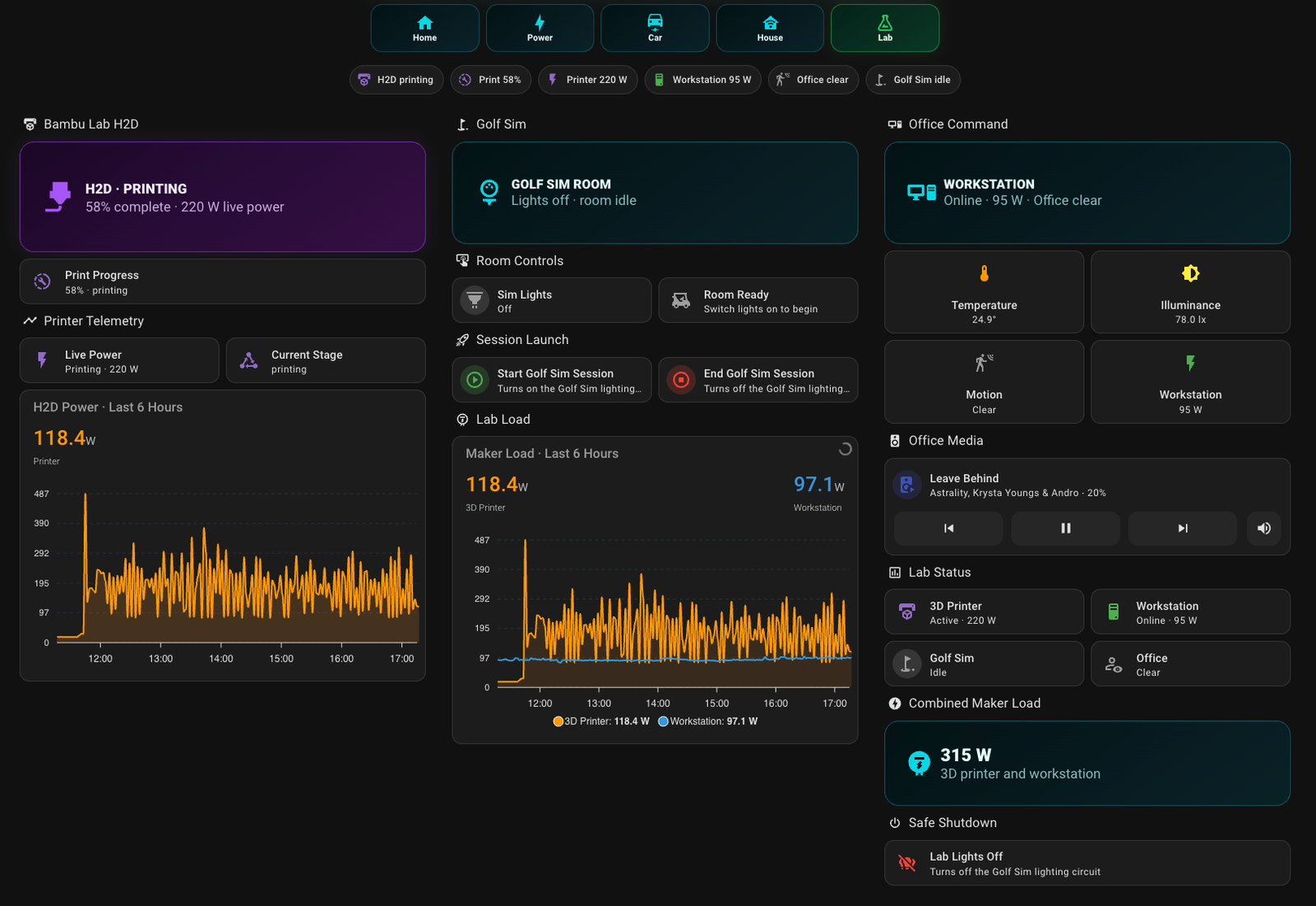This screenshot has width=1316, height=906.
Task: Start Golf Sim Session play icon
Action: pyautogui.click(x=475, y=380)
